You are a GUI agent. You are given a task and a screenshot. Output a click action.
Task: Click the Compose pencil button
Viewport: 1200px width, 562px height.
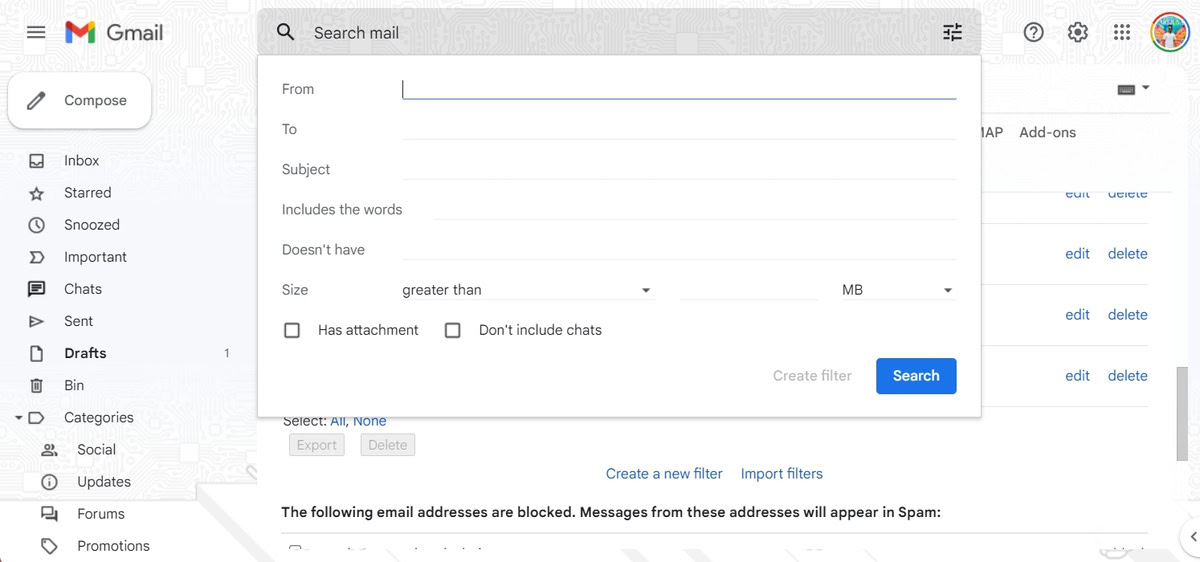(80, 100)
